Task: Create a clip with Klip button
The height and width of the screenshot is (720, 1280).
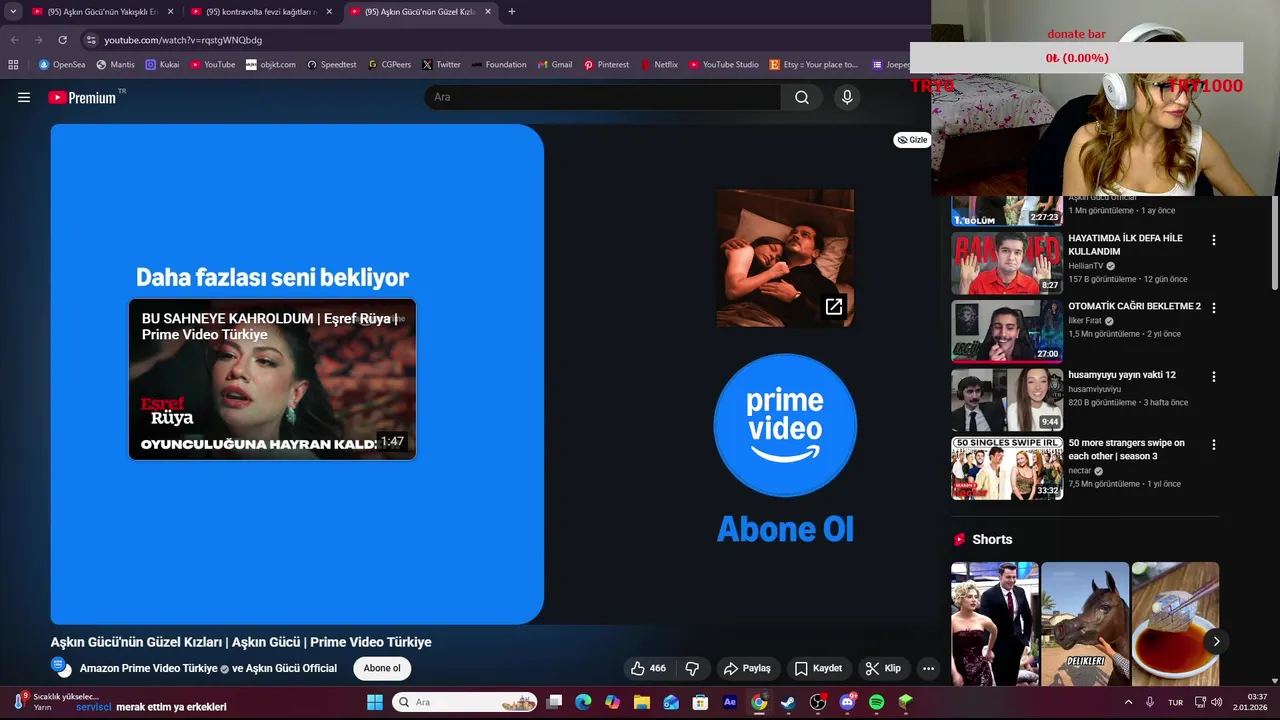Action: (883, 668)
